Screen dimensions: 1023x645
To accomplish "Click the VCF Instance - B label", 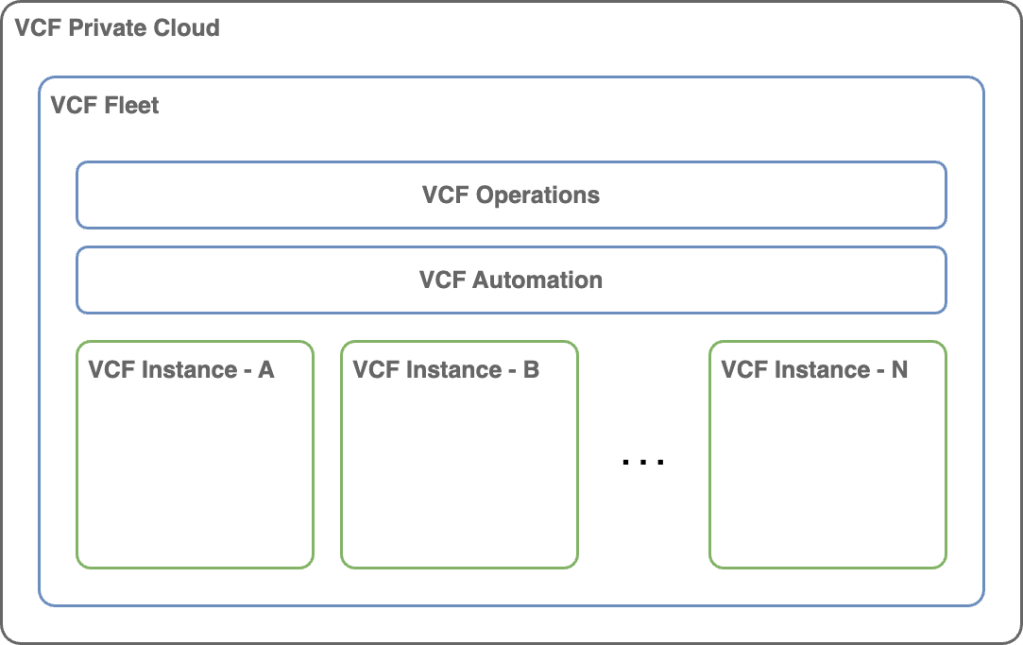I will click(x=446, y=370).
